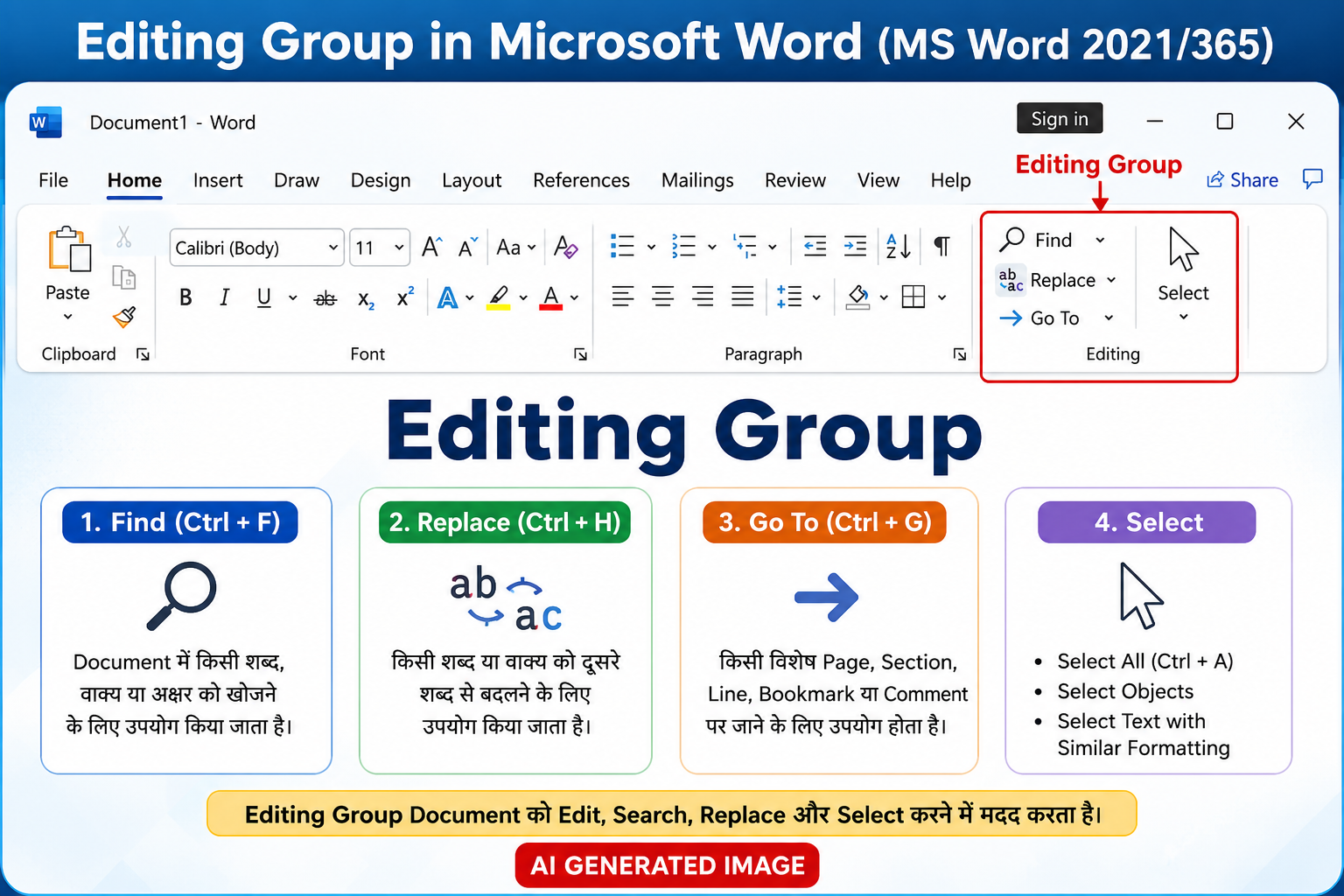Click the Bullets list icon
Viewport: 1344px width, 896px height.
622,247
